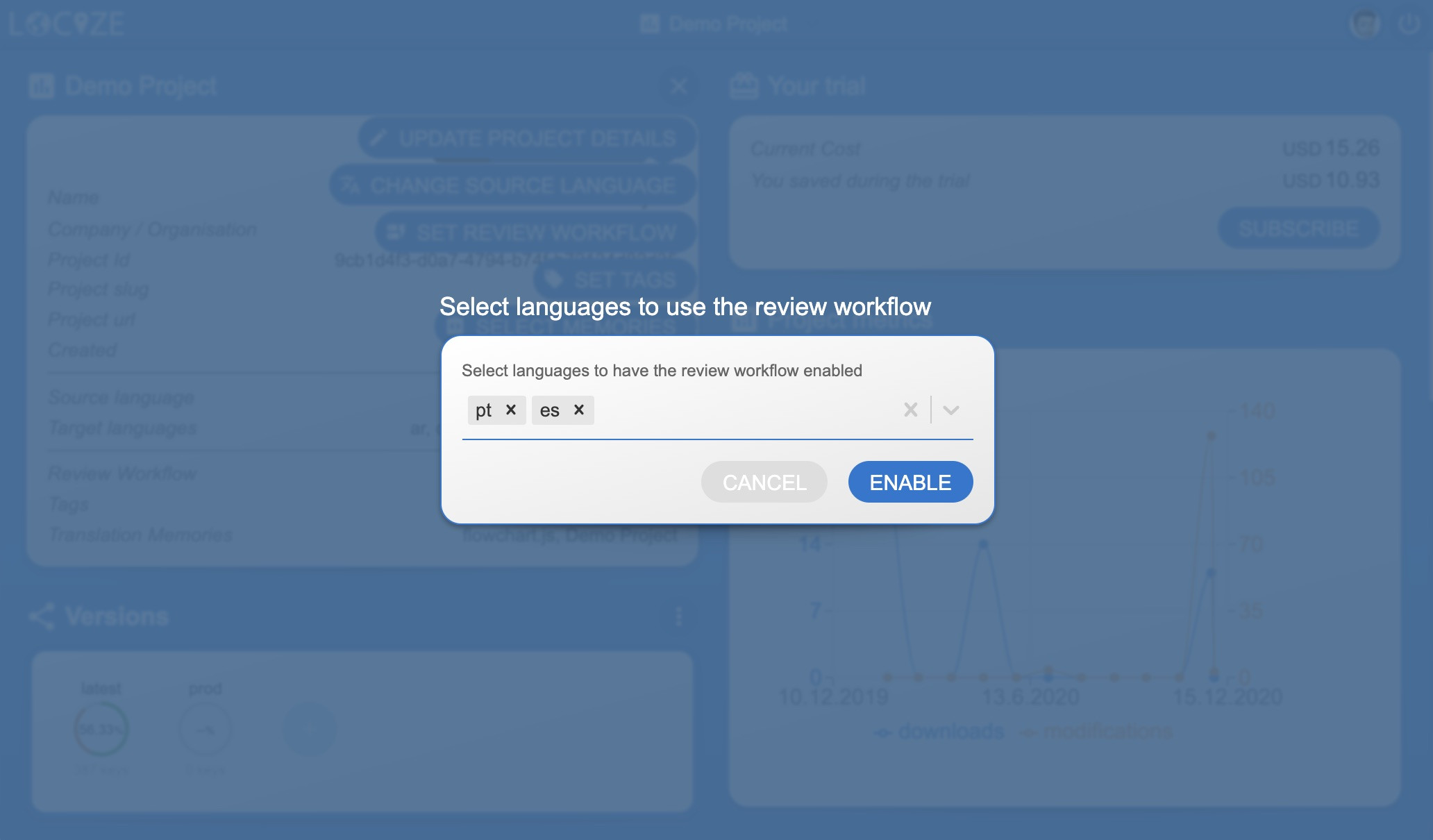
Task: Open the user avatar profile
Action: click(x=1365, y=24)
